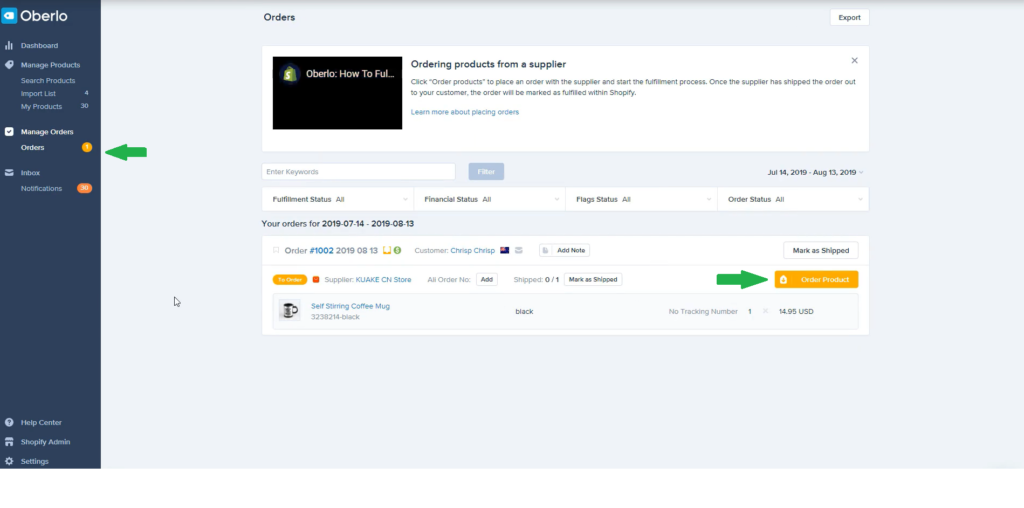Click the customer's country flag icon

tap(505, 250)
